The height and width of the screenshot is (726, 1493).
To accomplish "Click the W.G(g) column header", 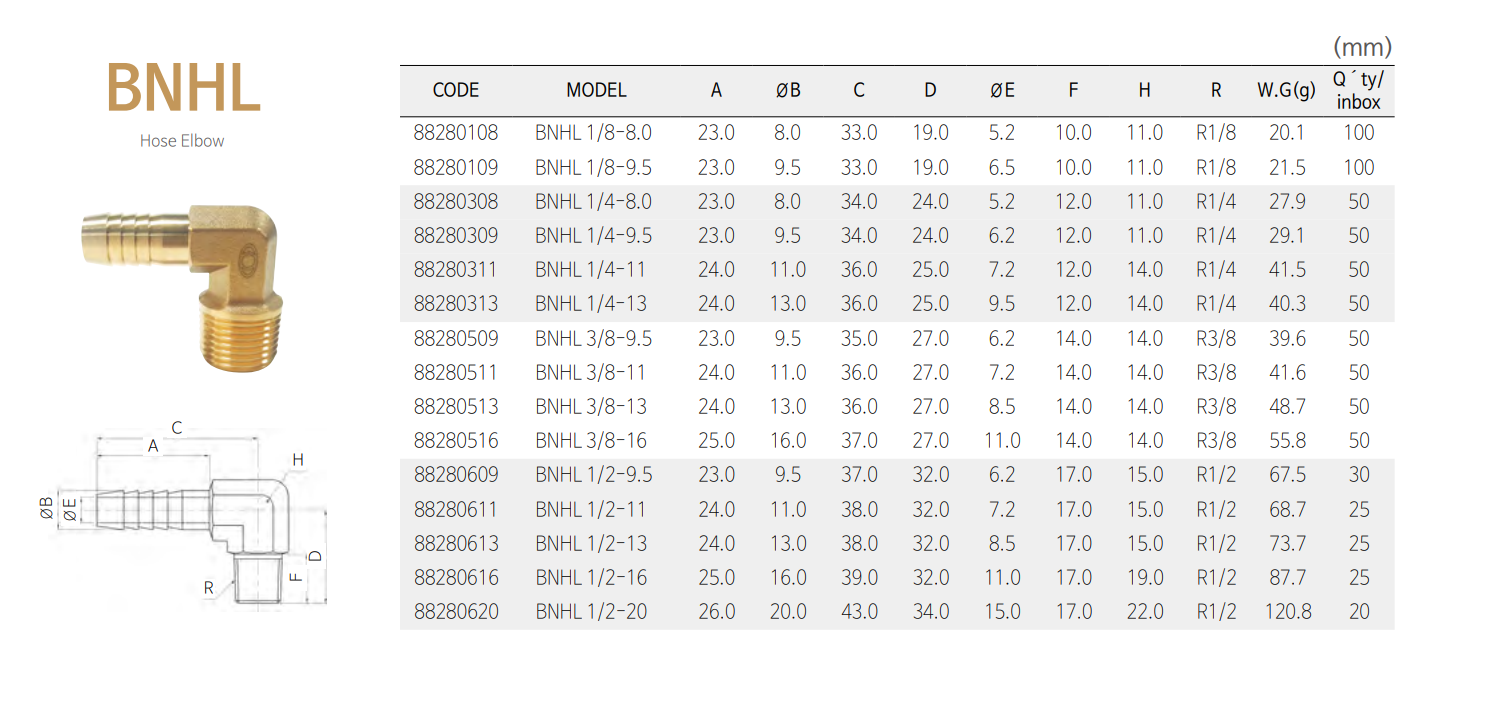I will [1286, 90].
